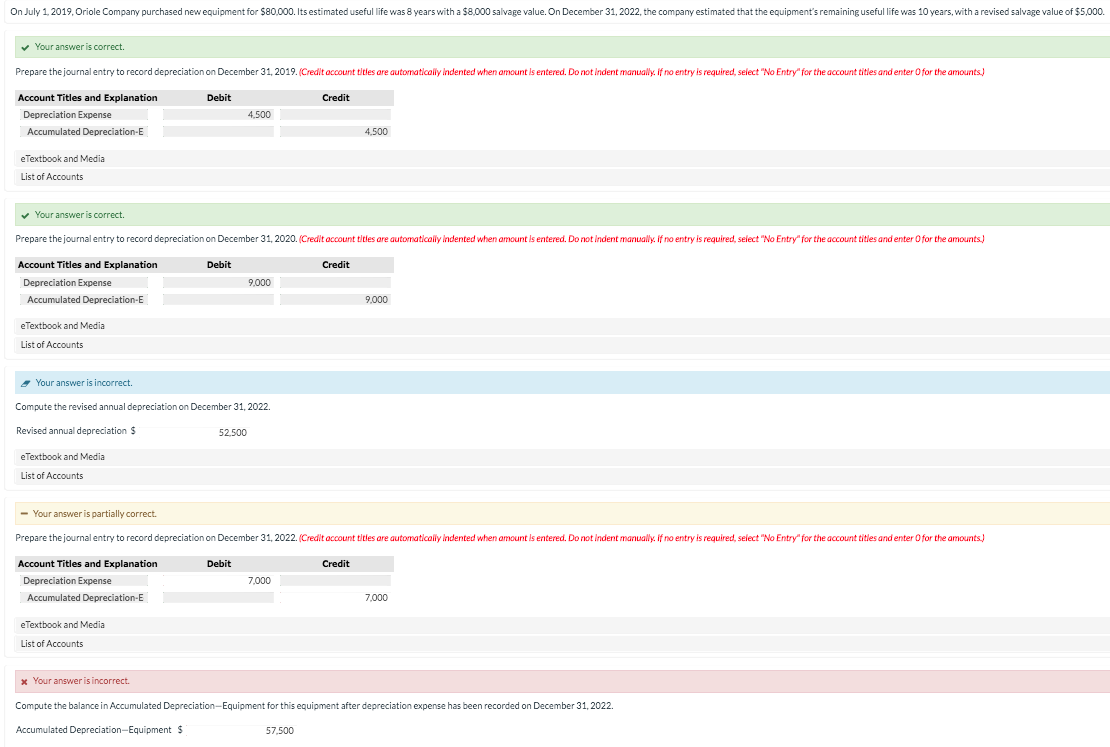Viewport: 1110px width, 747px height.
Task: Click the 2020 debit field showing 9,000
Action: point(218,283)
